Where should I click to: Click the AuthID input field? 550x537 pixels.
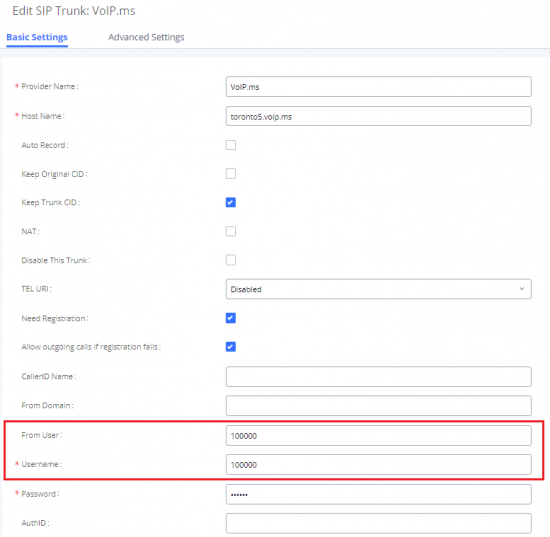(378, 523)
